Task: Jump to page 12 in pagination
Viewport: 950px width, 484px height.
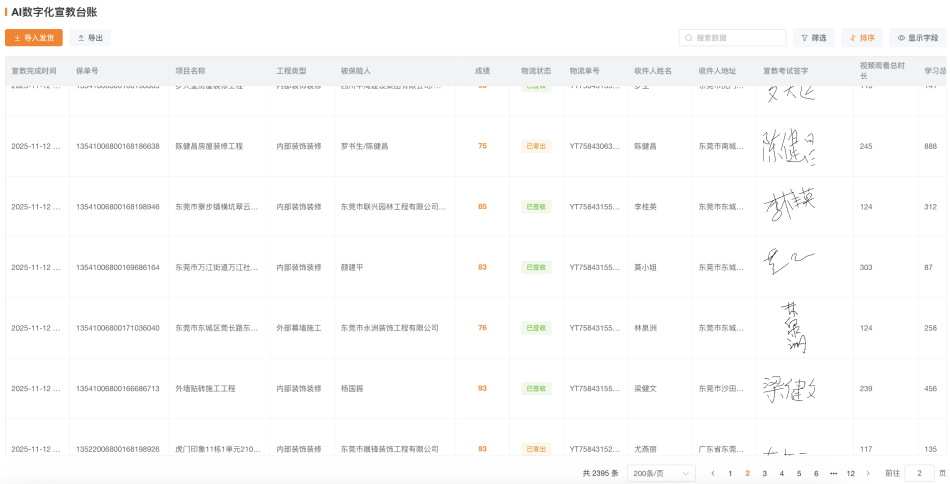Action: click(x=851, y=473)
